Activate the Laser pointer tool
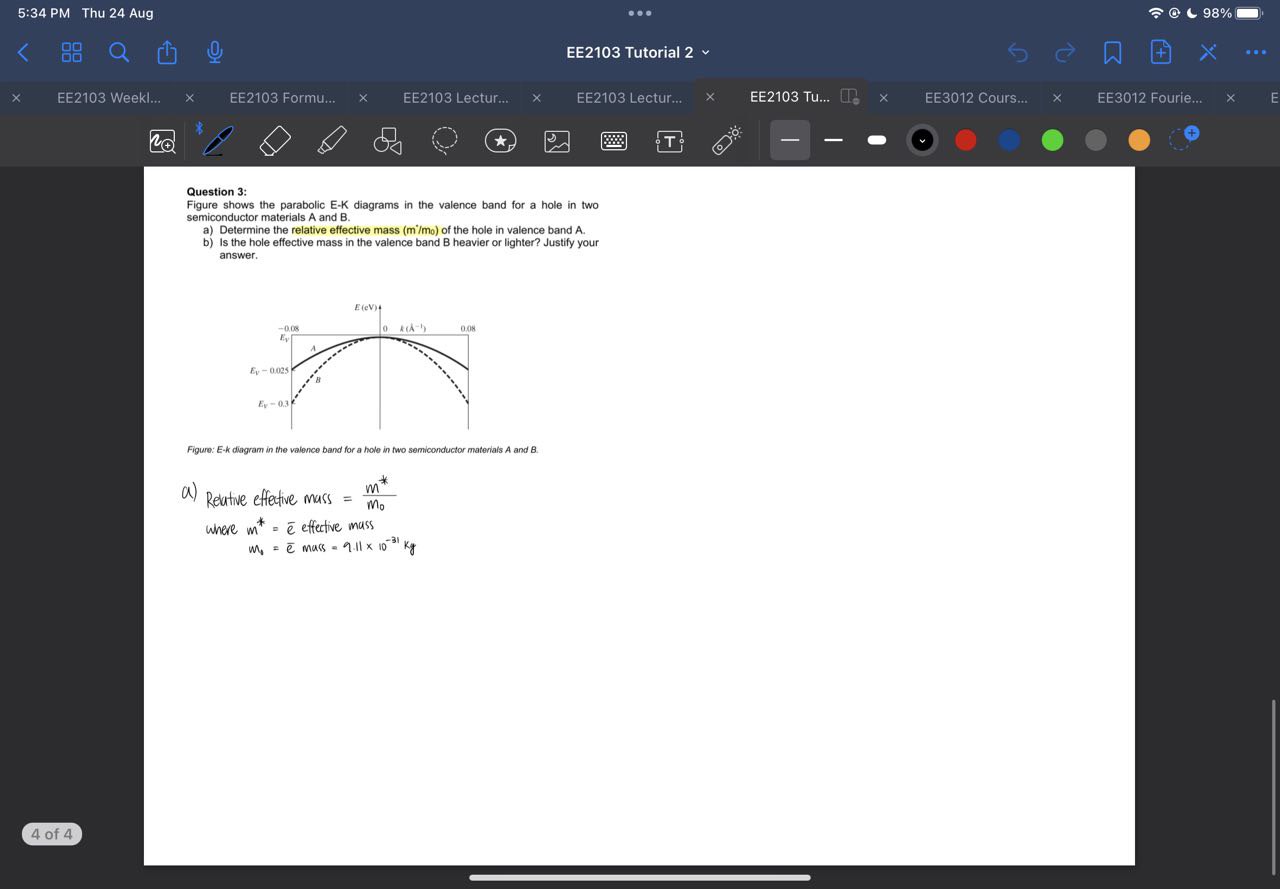Screen dimensions: 1280x889 tap(725, 140)
